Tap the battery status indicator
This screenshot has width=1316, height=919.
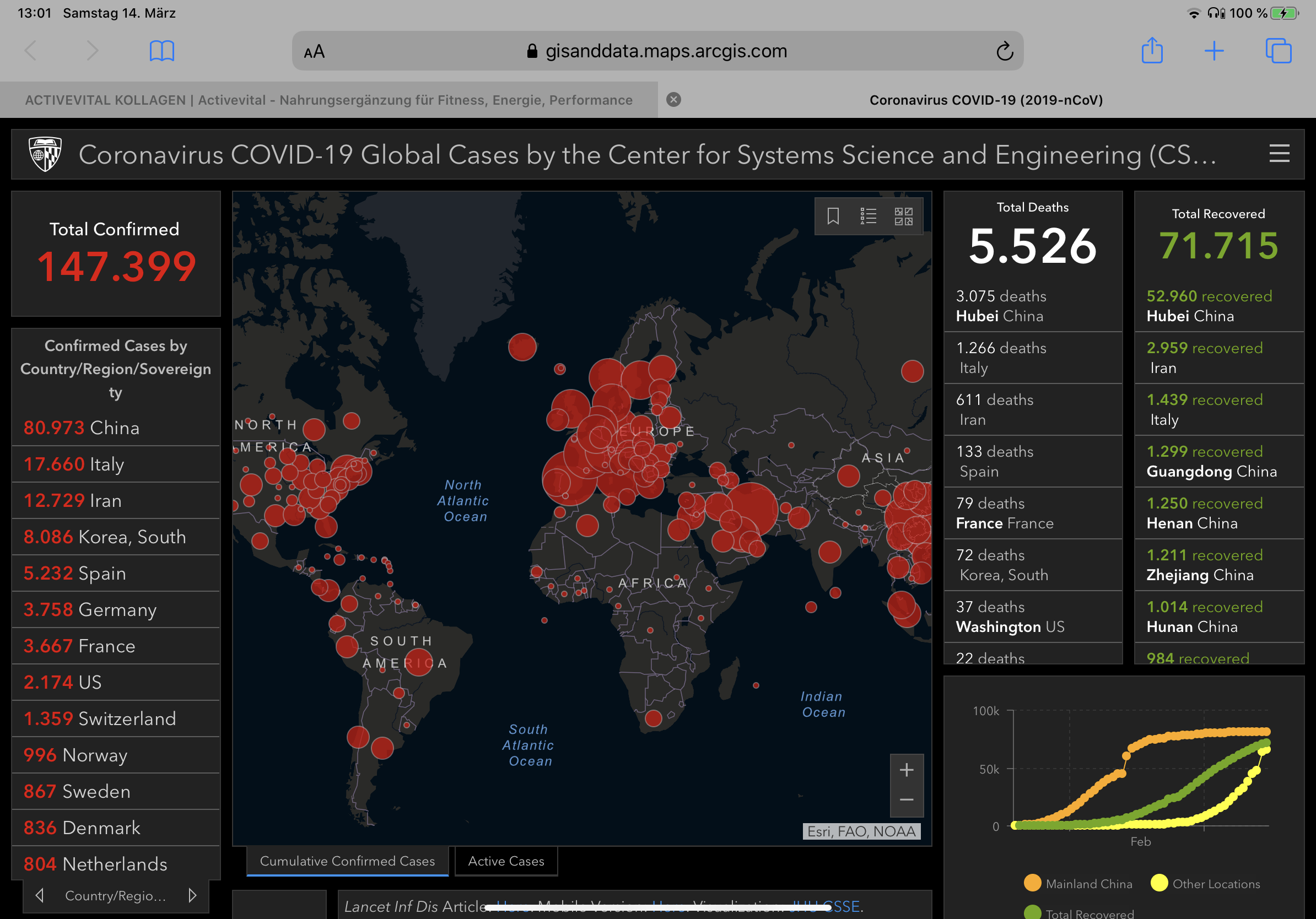pyautogui.click(x=1285, y=13)
